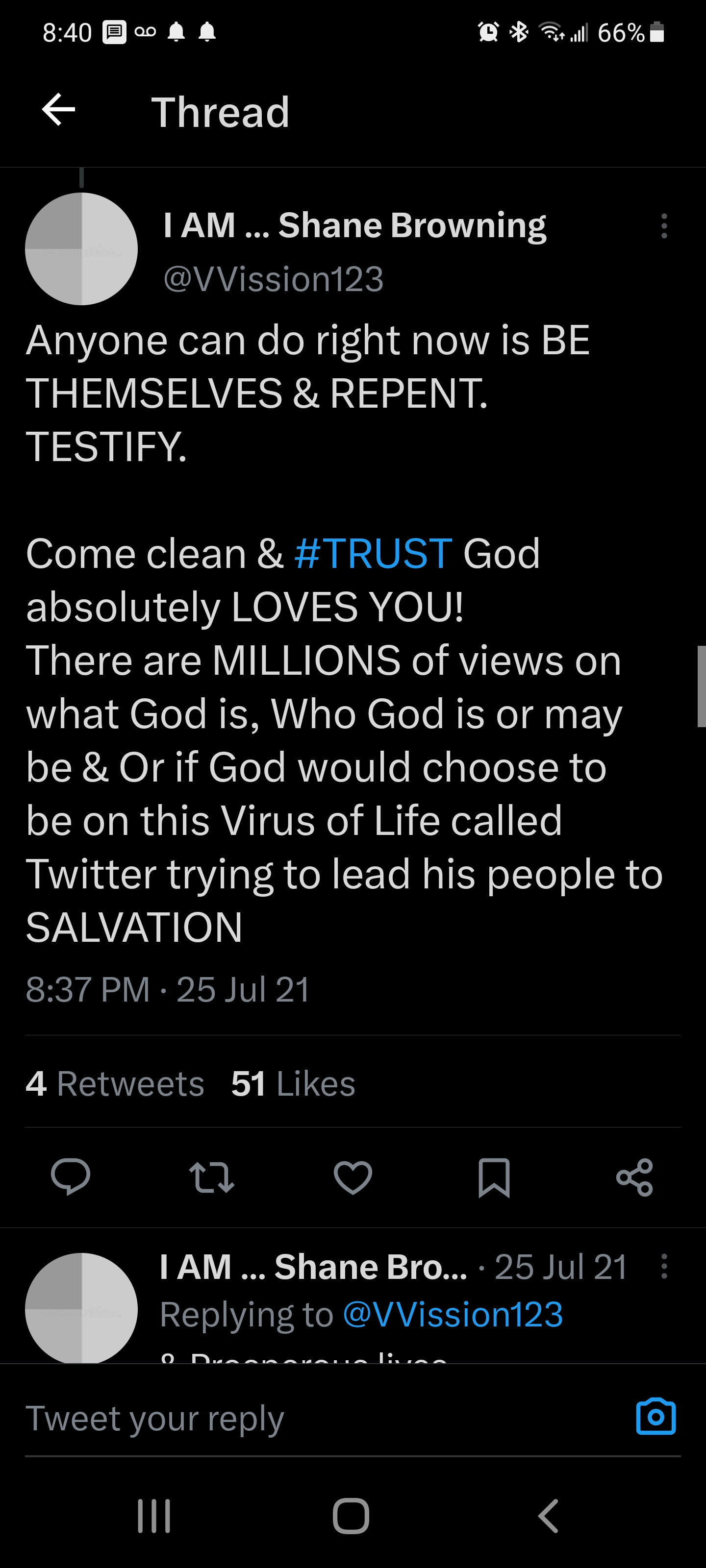Image resolution: width=706 pixels, height=1568 pixels.
Task: View the 4 Retweets list
Action: (115, 1083)
